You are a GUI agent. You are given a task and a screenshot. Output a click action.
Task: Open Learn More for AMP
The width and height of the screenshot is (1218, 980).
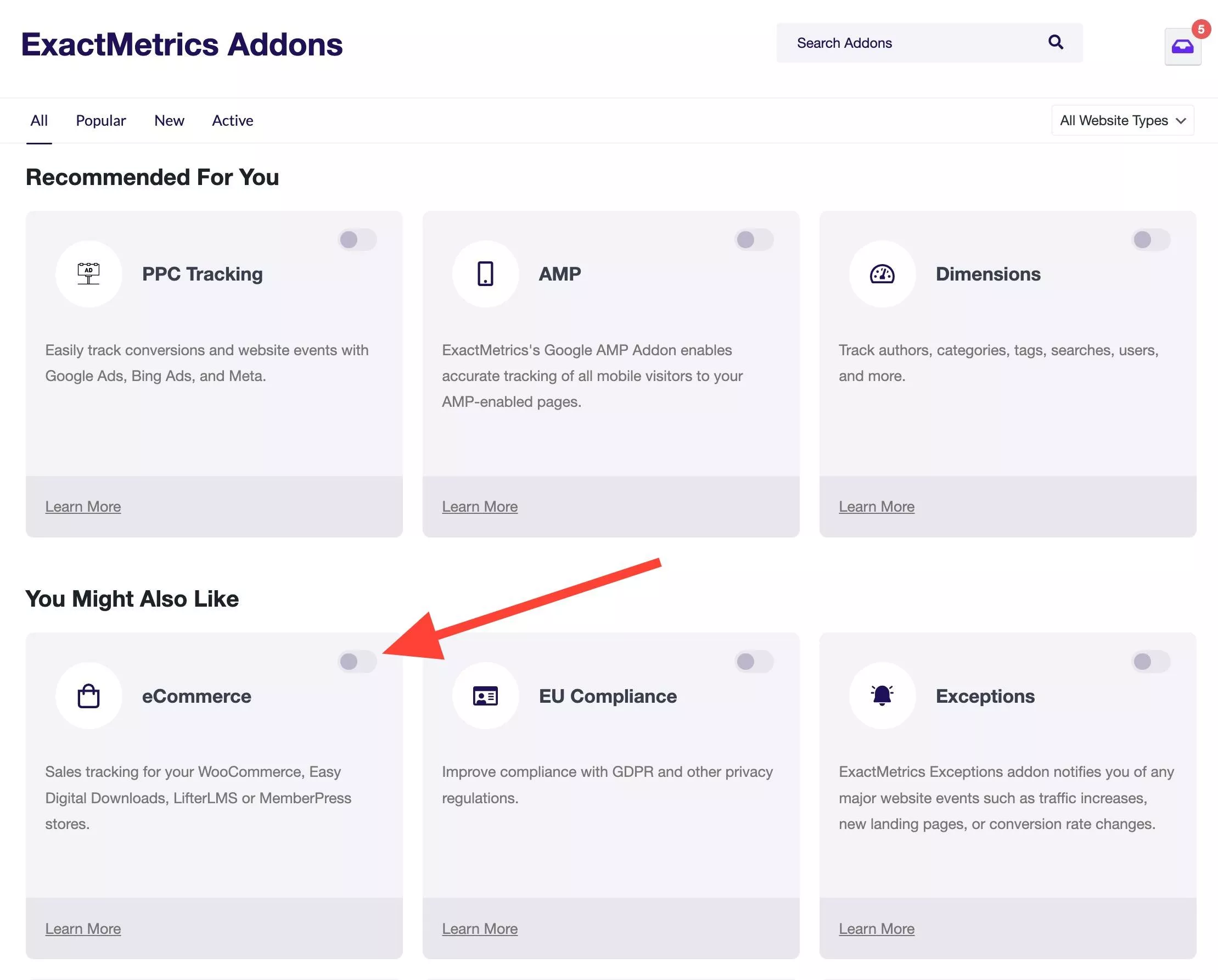tap(480, 506)
